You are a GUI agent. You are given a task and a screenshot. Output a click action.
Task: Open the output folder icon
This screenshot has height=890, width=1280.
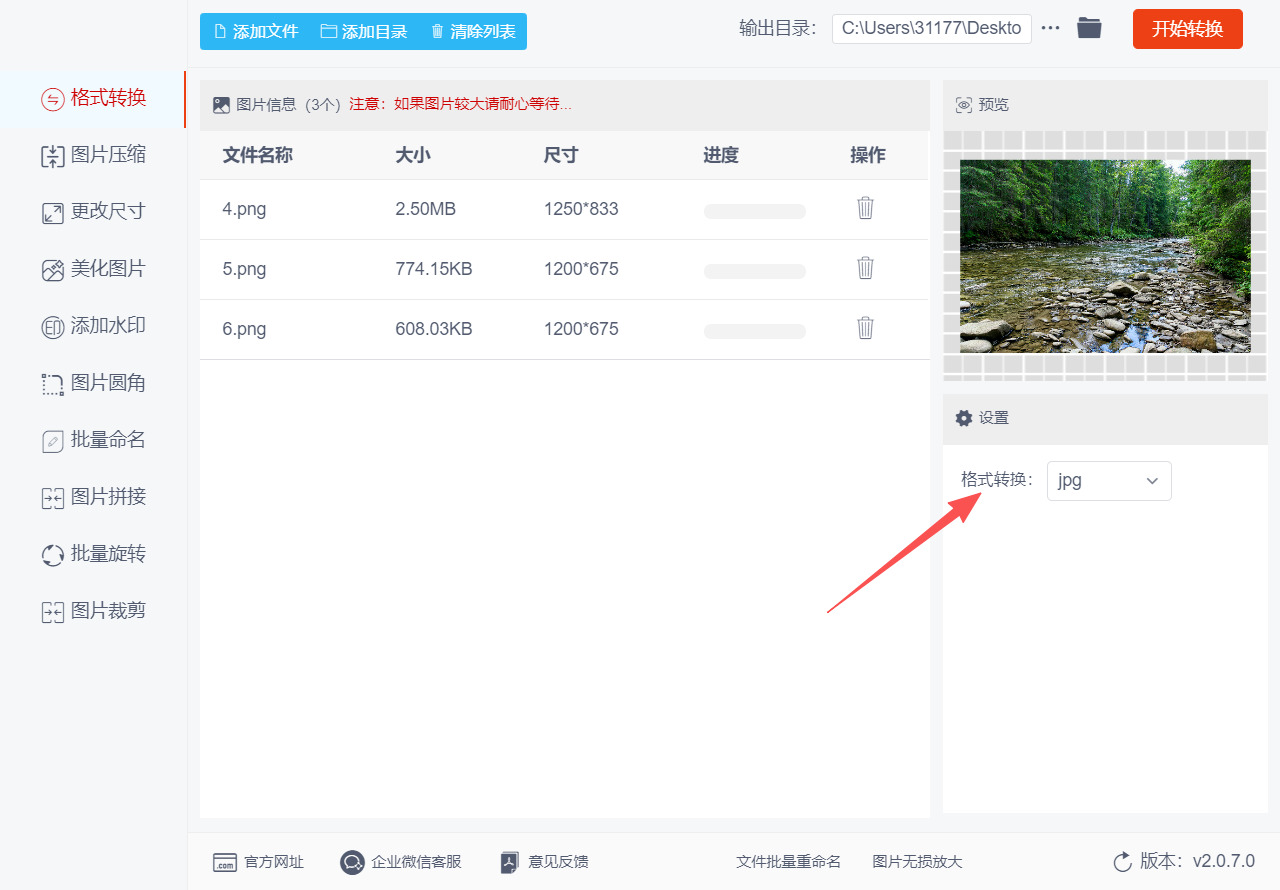1089,28
